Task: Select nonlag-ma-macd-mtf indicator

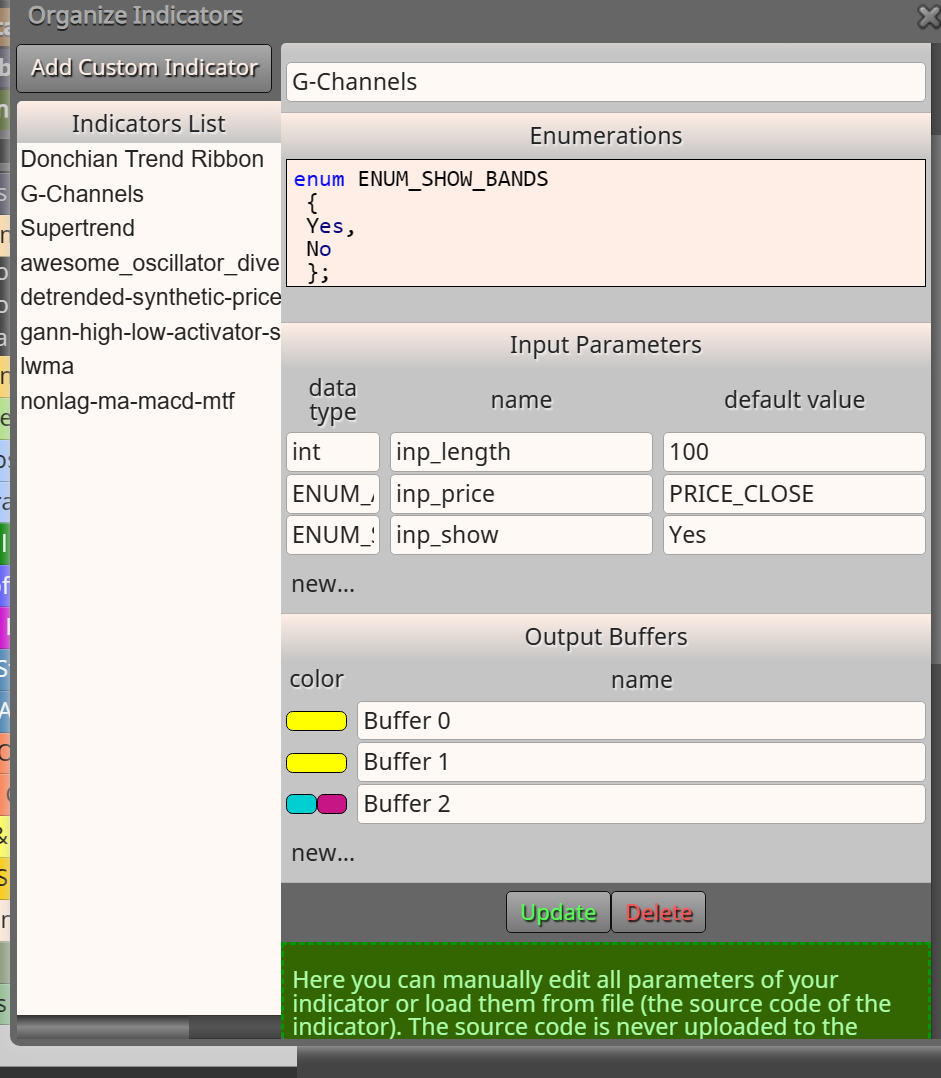Action: (x=128, y=401)
